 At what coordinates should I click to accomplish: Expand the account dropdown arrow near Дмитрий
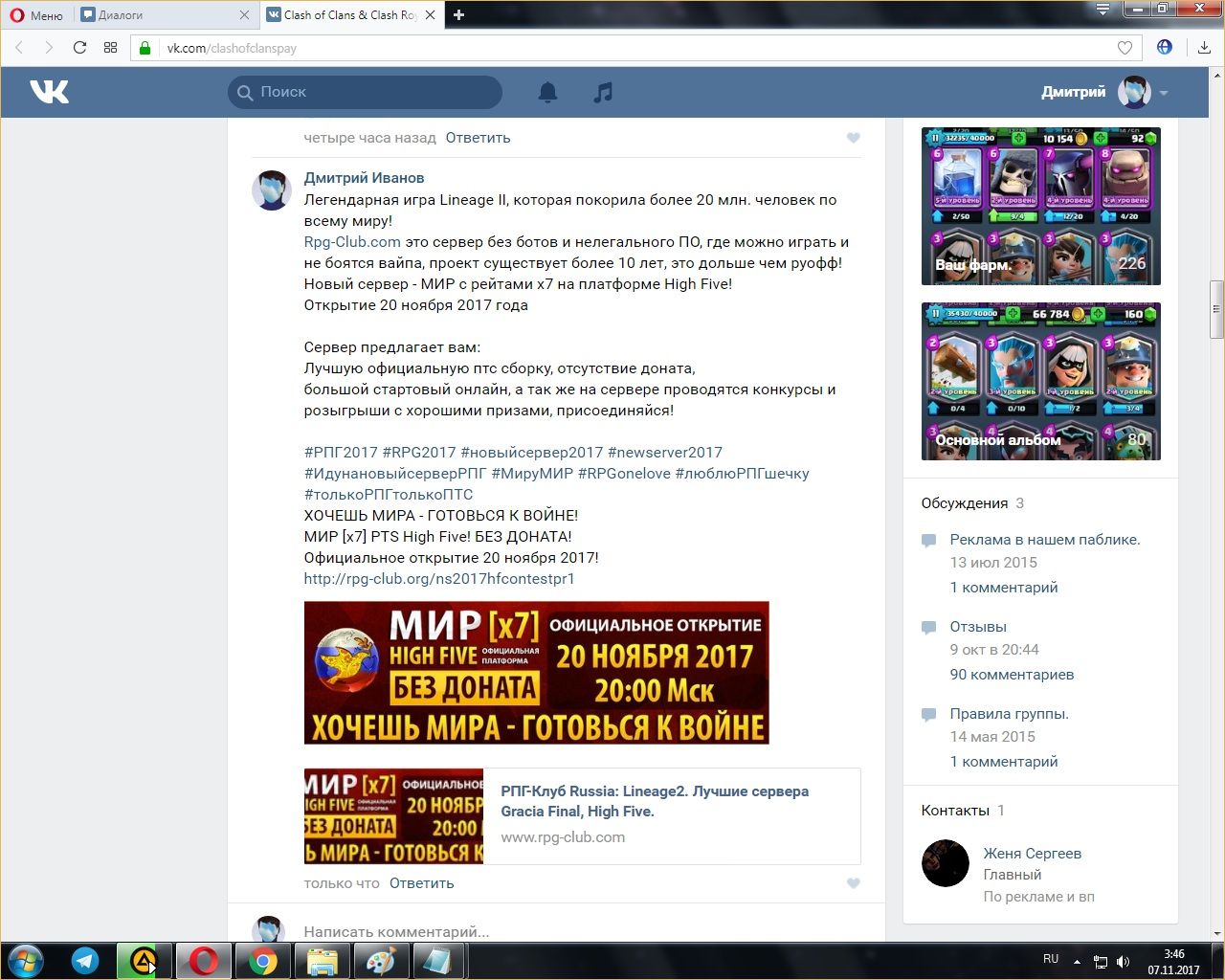1164,93
